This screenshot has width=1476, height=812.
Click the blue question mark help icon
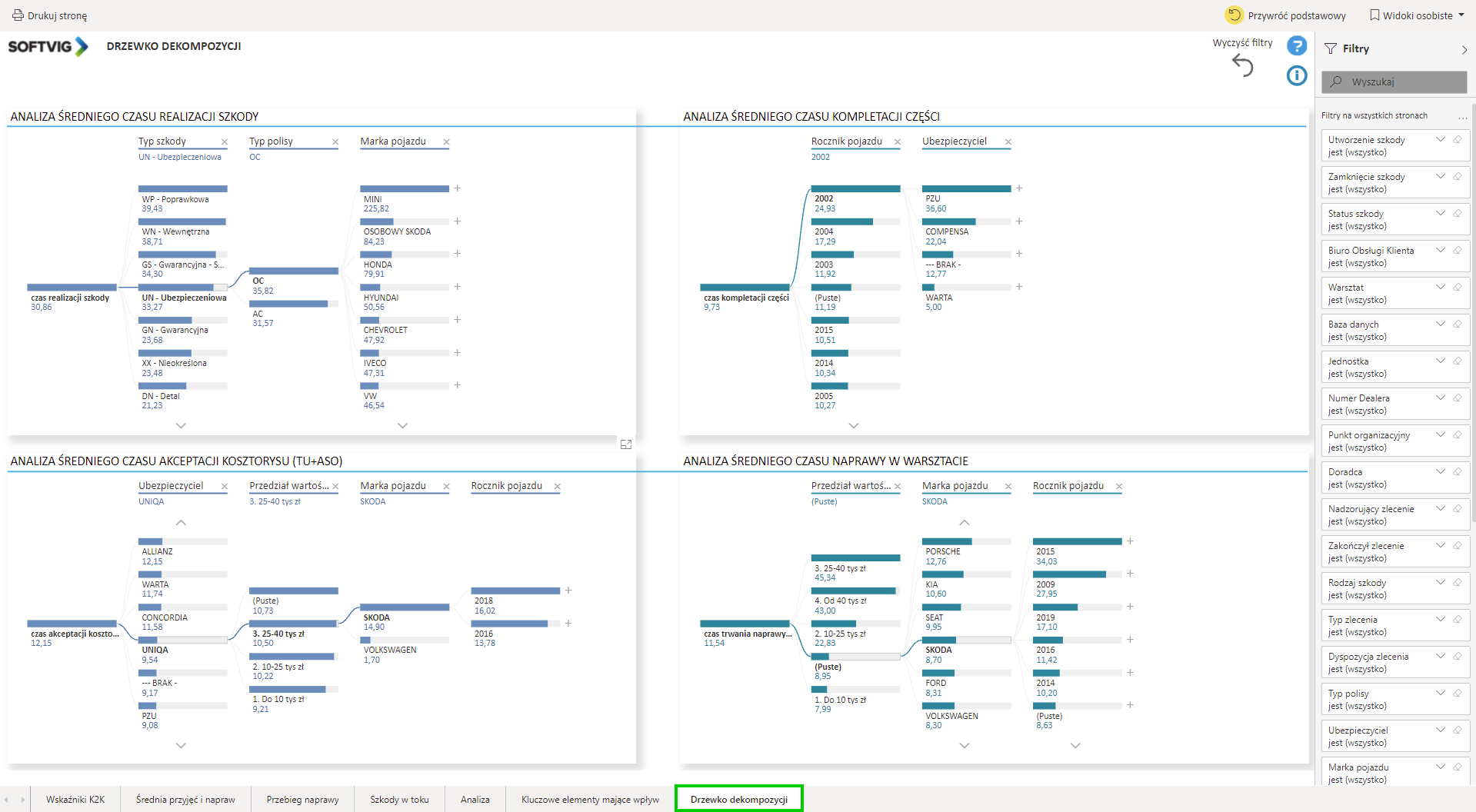click(x=1297, y=46)
